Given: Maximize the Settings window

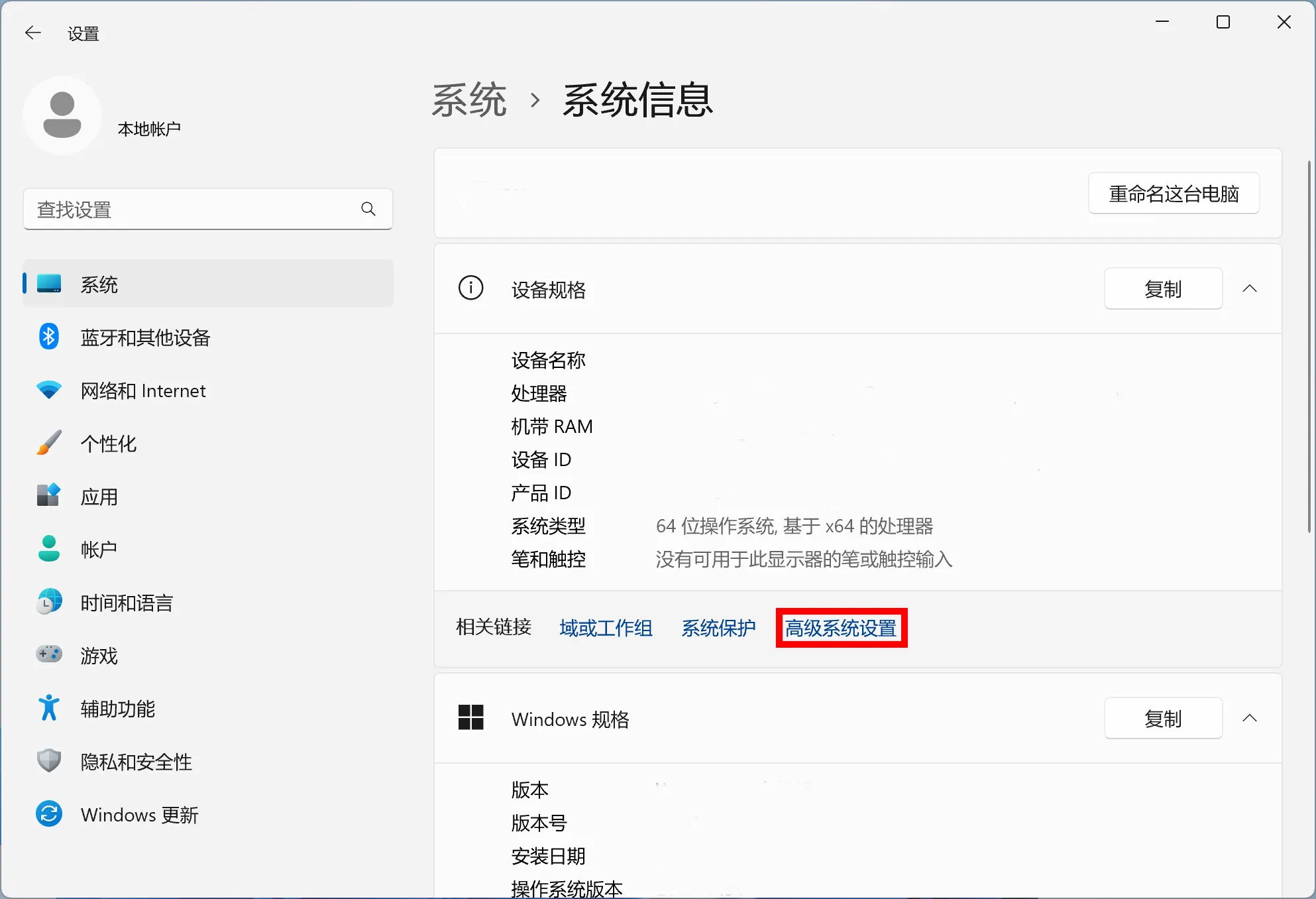Looking at the screenshot, I should tap(1223, 22).
